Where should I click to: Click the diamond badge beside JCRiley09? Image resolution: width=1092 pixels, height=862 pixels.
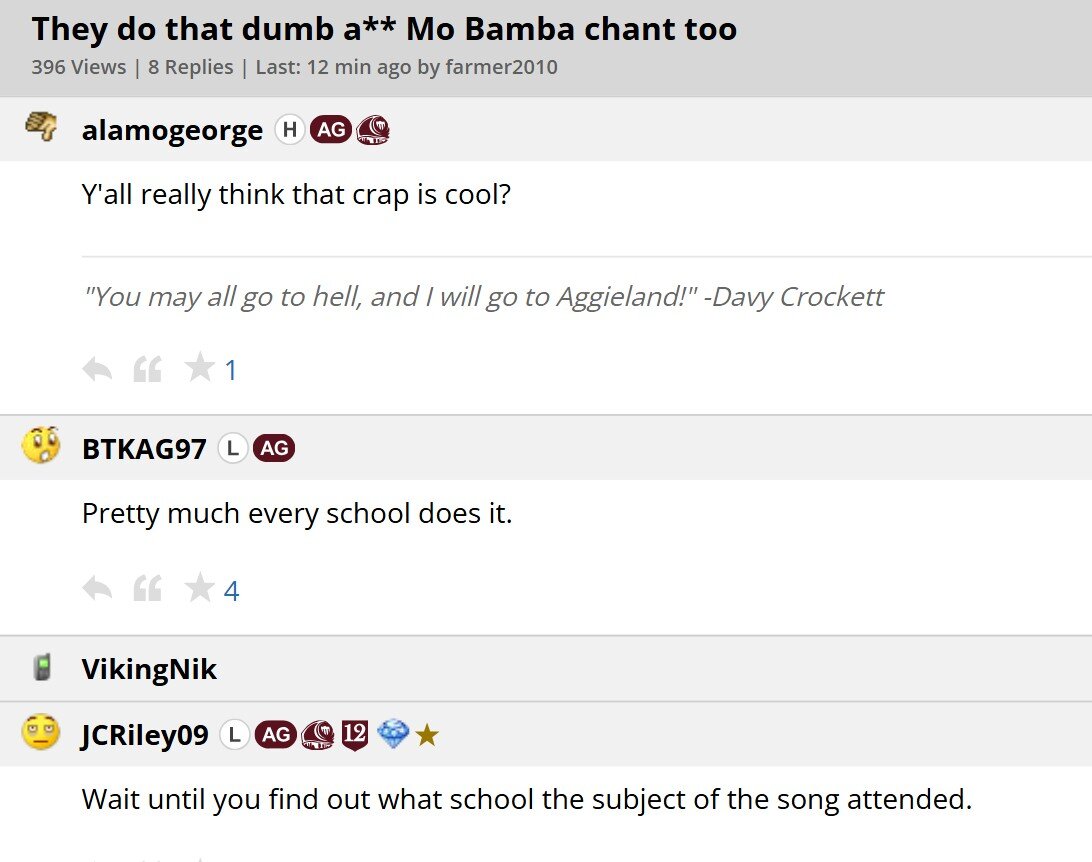pos(394,735)
